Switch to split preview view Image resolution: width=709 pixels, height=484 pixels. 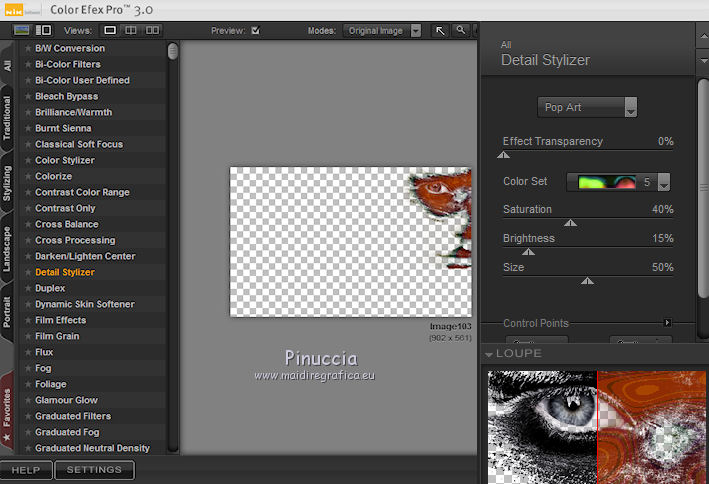pos(131,30)
